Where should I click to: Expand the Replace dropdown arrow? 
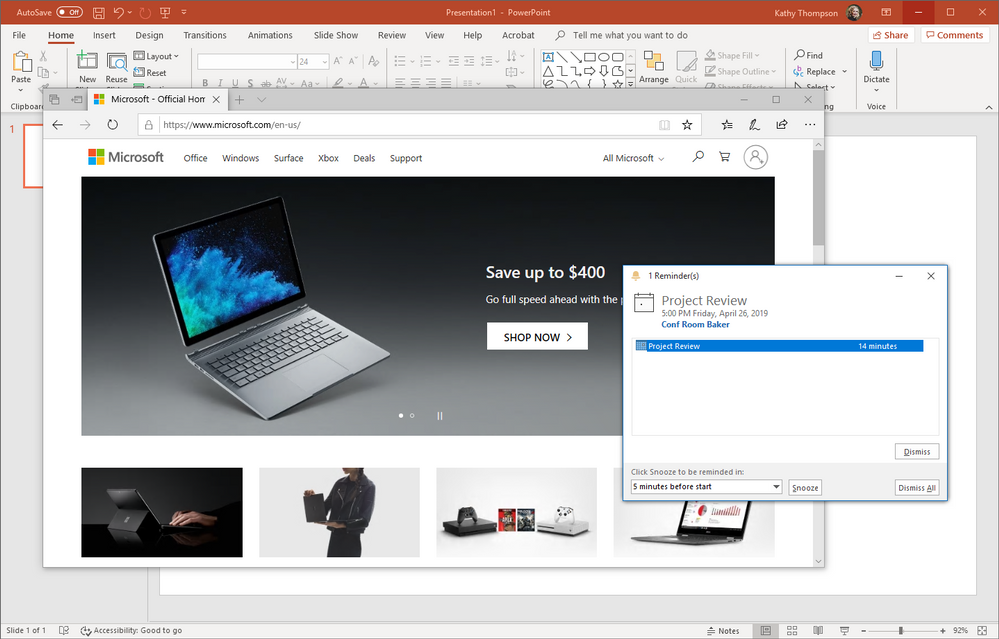tap(844, 71)
